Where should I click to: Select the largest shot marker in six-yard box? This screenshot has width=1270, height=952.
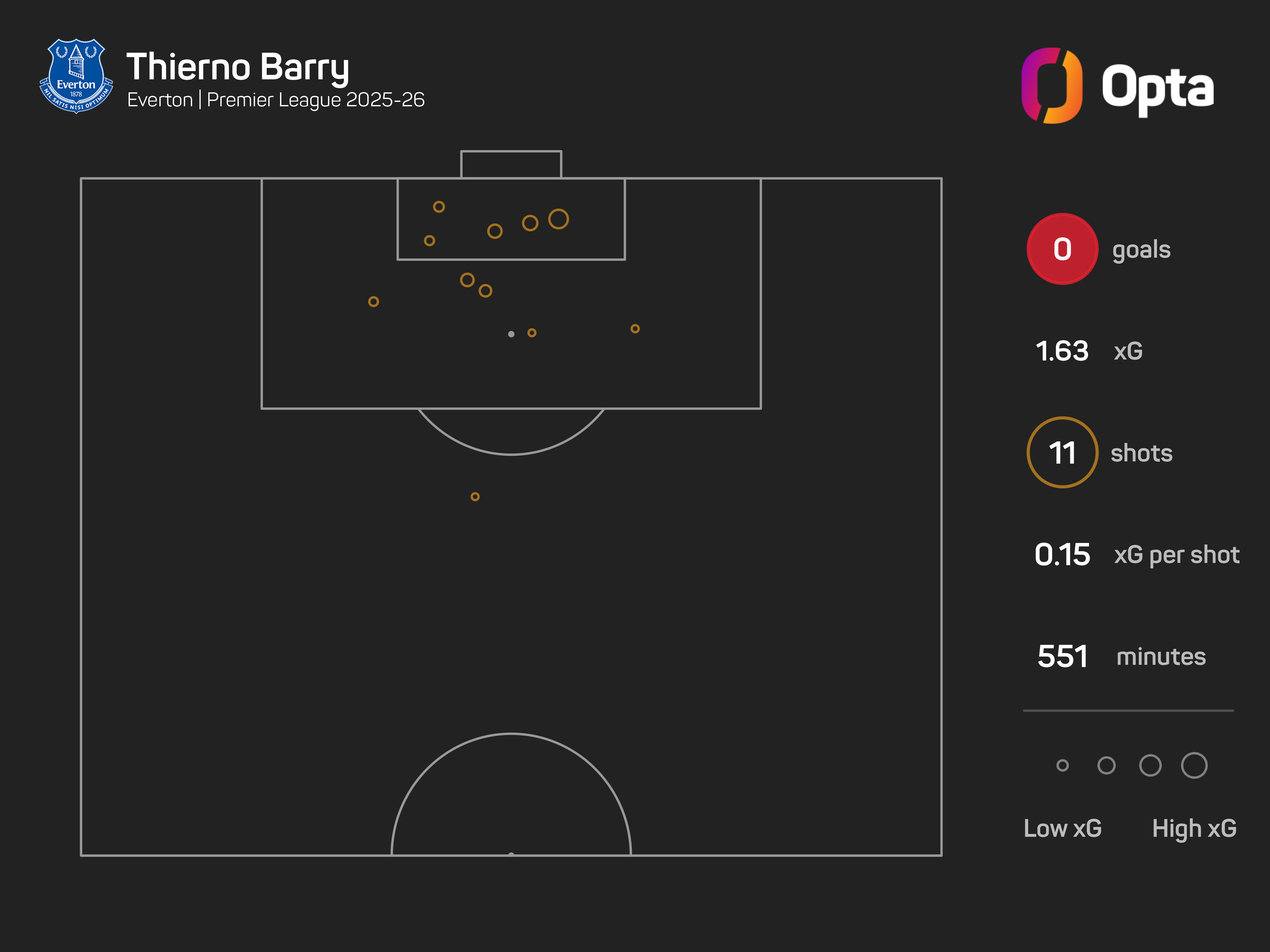pyautogui.click(x=558, y=219)
